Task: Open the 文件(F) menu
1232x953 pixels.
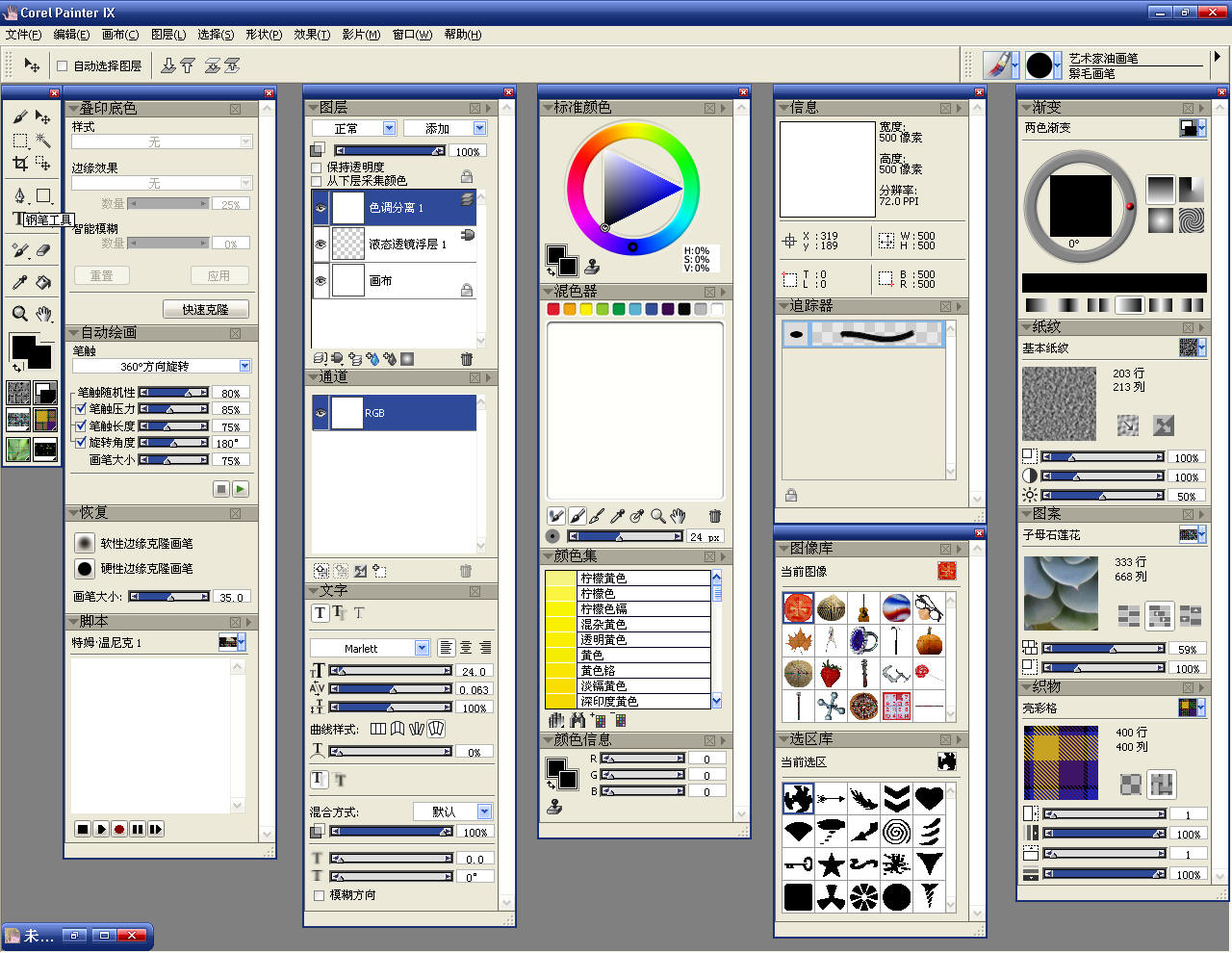Action: (23, 35)
